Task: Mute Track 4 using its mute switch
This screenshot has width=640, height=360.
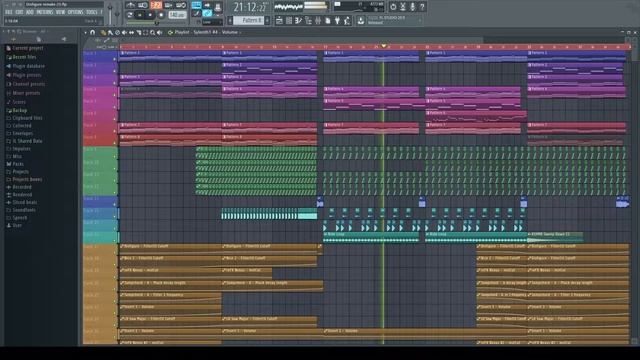Action: click(115, 95)
